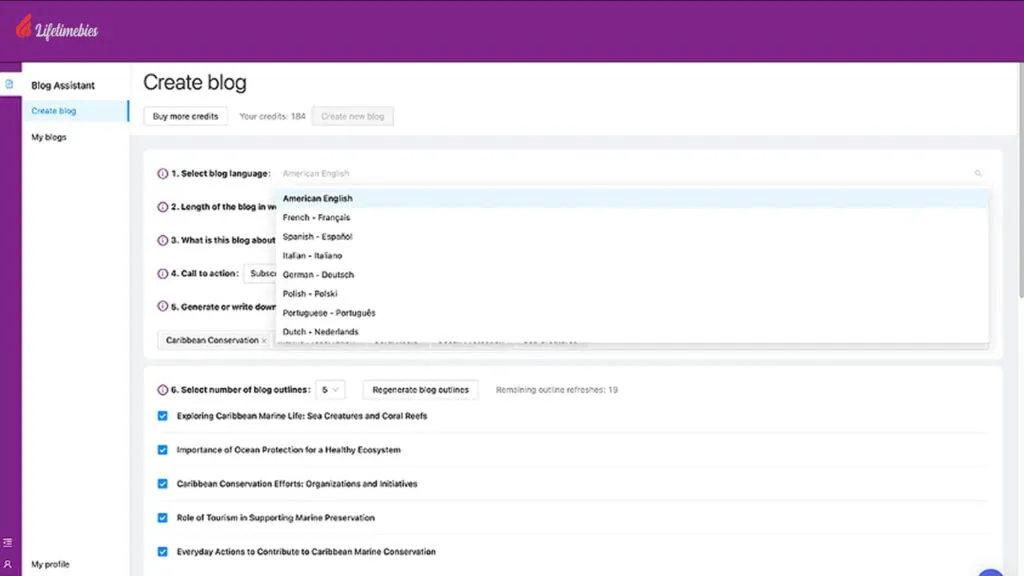Click the search icon in the language field
Viewport: 1024px width, 576px height.
coord(977,174)
